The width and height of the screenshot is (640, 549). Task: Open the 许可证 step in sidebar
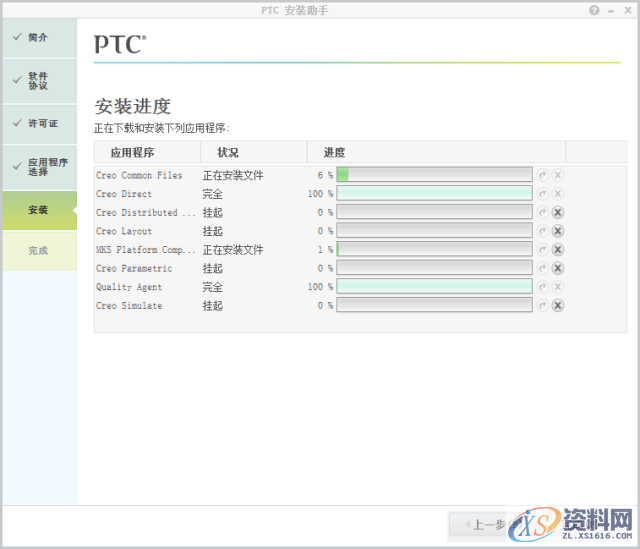click(x=40, y=124)
